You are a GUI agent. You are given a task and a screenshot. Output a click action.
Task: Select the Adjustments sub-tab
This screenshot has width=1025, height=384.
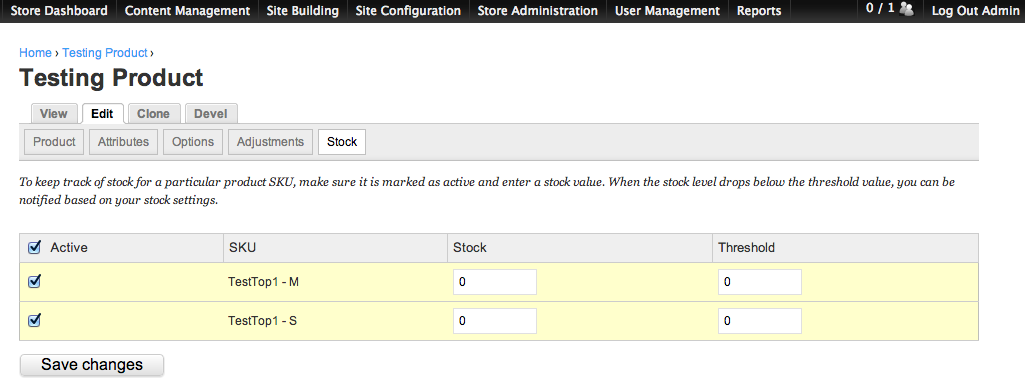pyautogui.click(x=271, y=142)
